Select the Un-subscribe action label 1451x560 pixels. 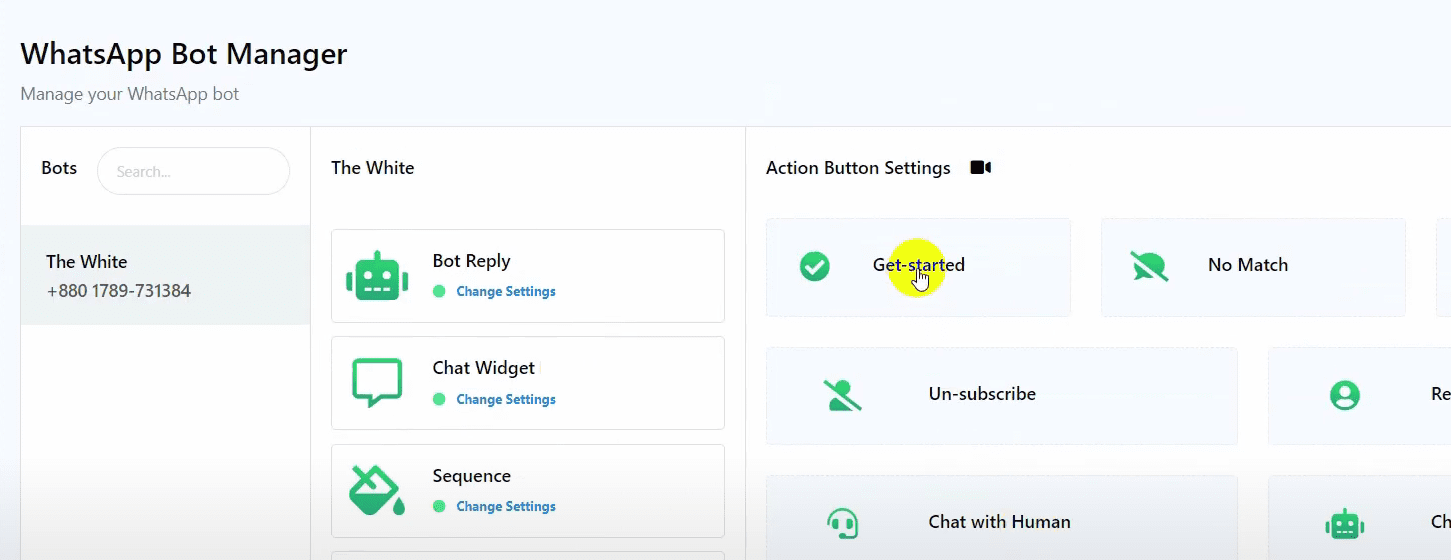click(x=982, y=394)
